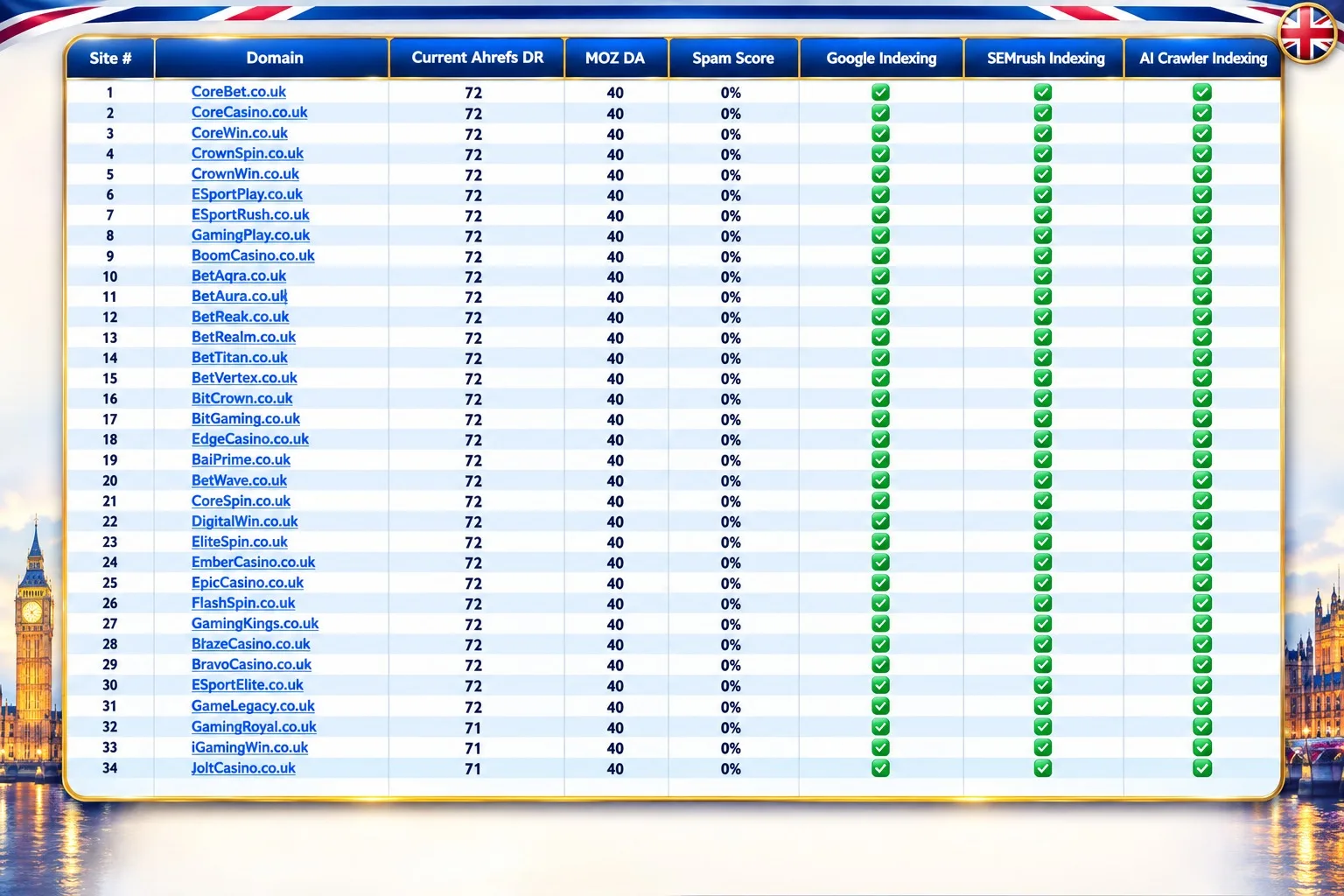Select the Spam Score 0% for BetVertex.co.uk
The width and height of the screenshot is (1344, 896).
coord(731,379)
